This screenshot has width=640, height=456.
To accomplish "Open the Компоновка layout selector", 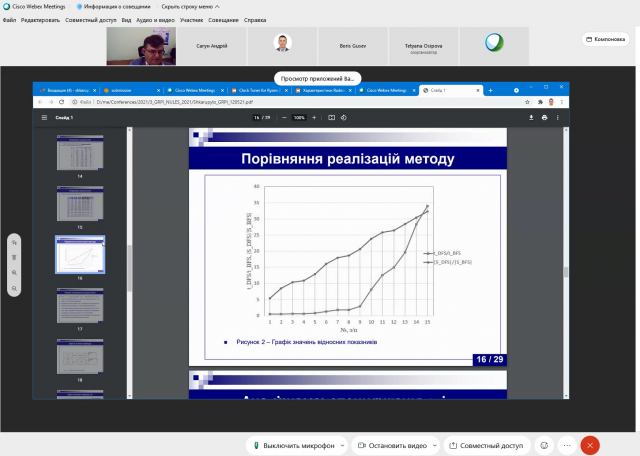I will [x=605, y=39].
